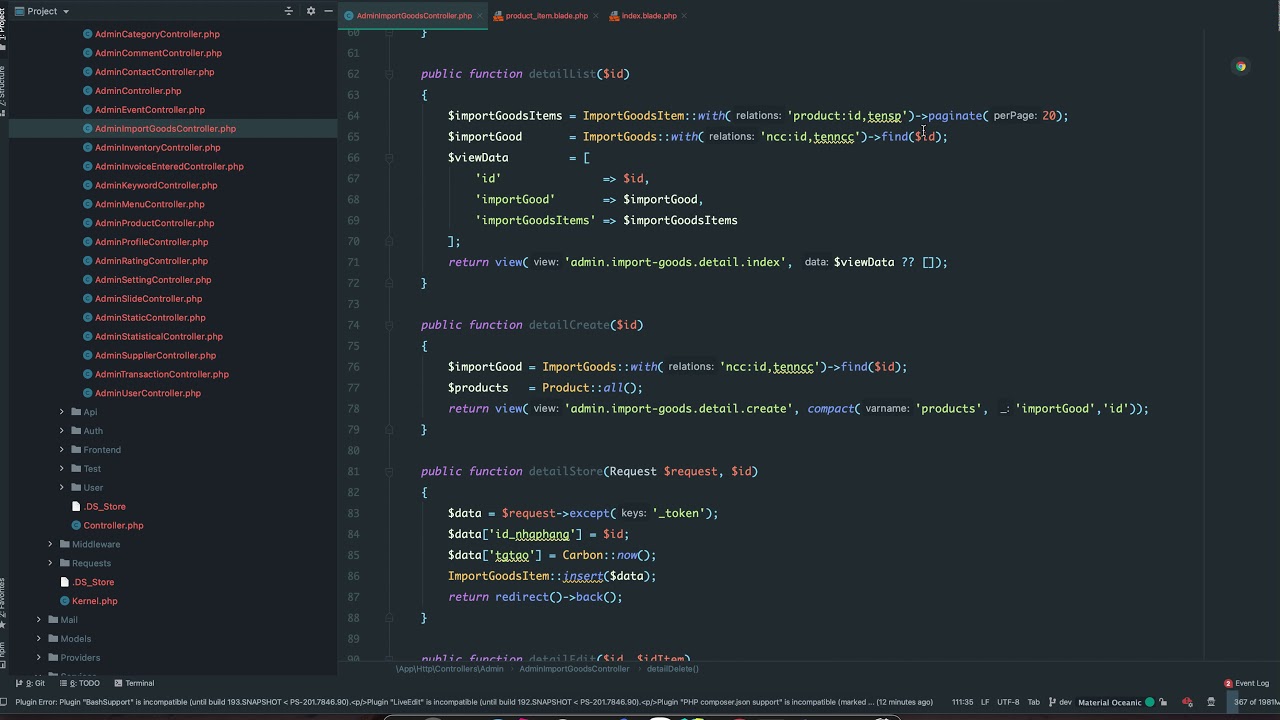The image size is (1280, 720).
Task: Click line number 73 in the gutter
Action: (353, 304)
